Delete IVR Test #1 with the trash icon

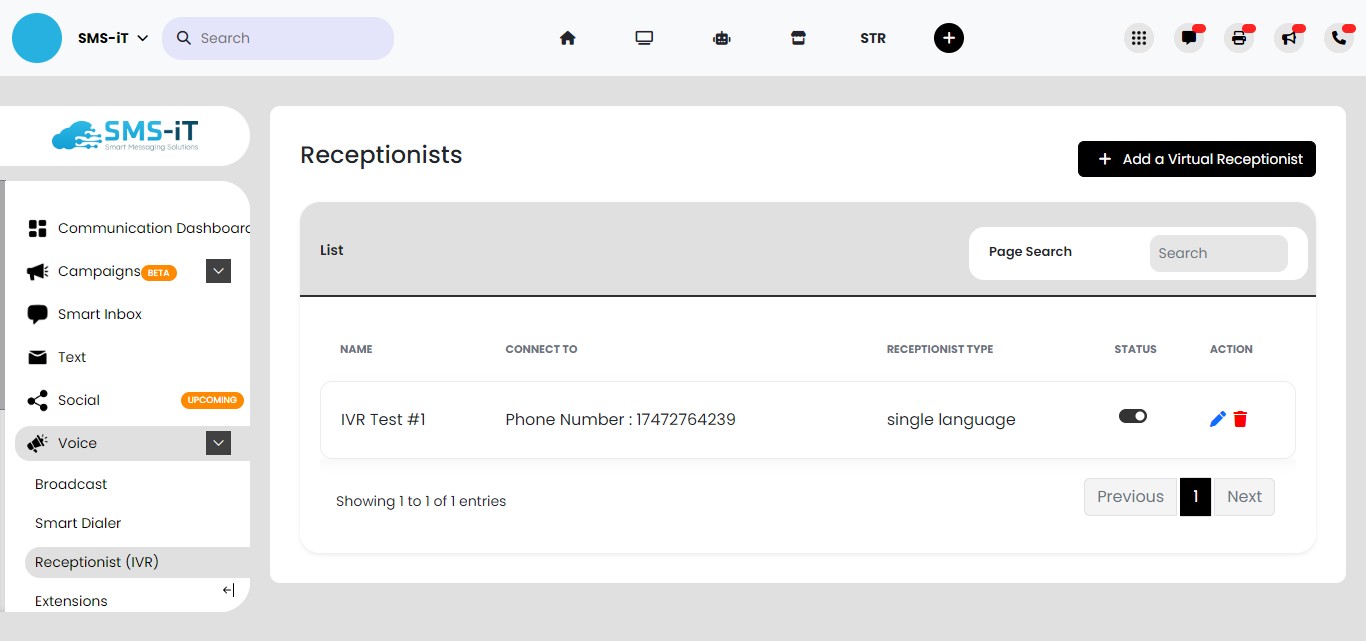point(1240,419)
